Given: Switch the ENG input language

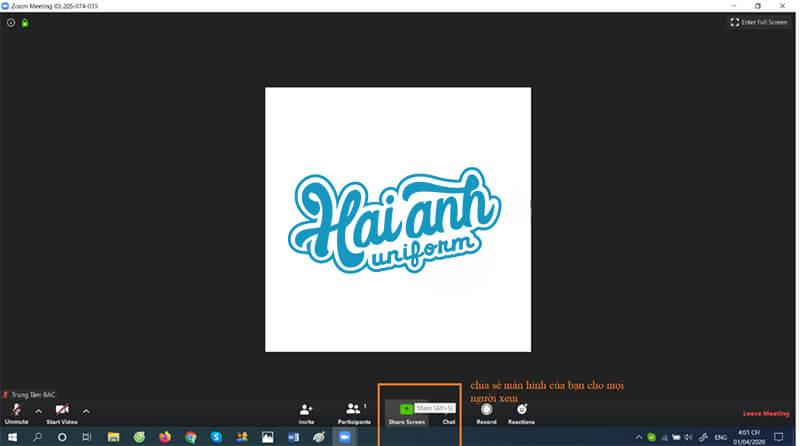Looking at the screenshot, I should pos(720,437).
